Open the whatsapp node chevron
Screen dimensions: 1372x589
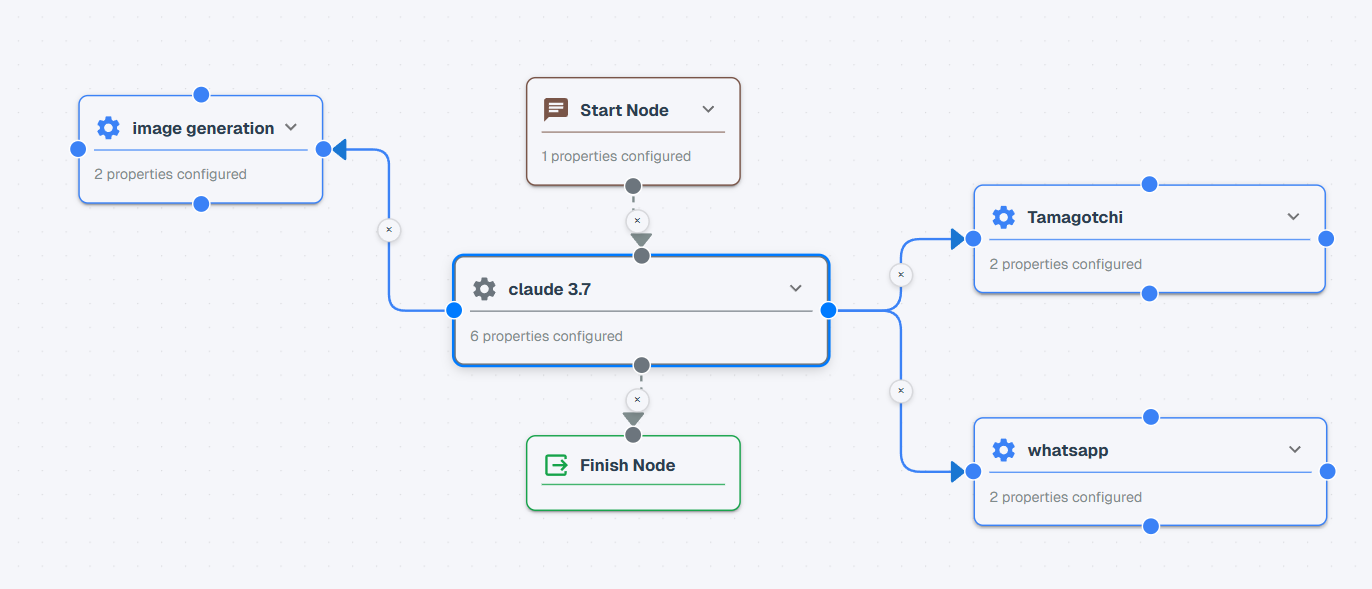[x=1294, y=449]
